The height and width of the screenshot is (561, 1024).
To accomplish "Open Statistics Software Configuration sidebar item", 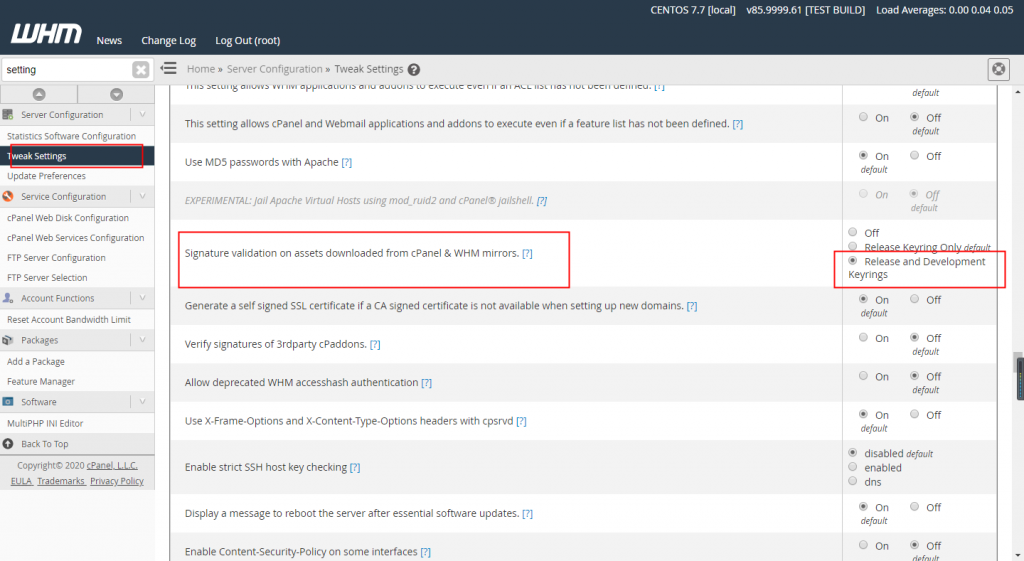I will pos(71,136).
